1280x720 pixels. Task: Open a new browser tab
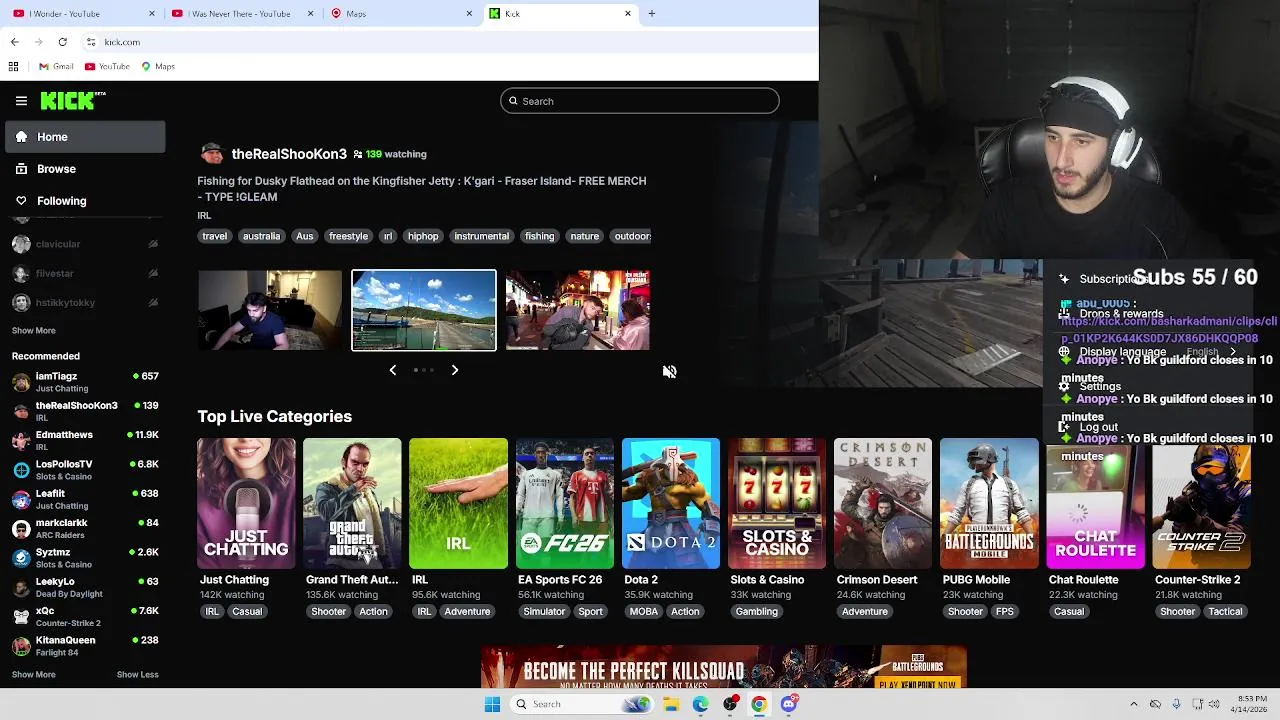click(x=651, y=14)
